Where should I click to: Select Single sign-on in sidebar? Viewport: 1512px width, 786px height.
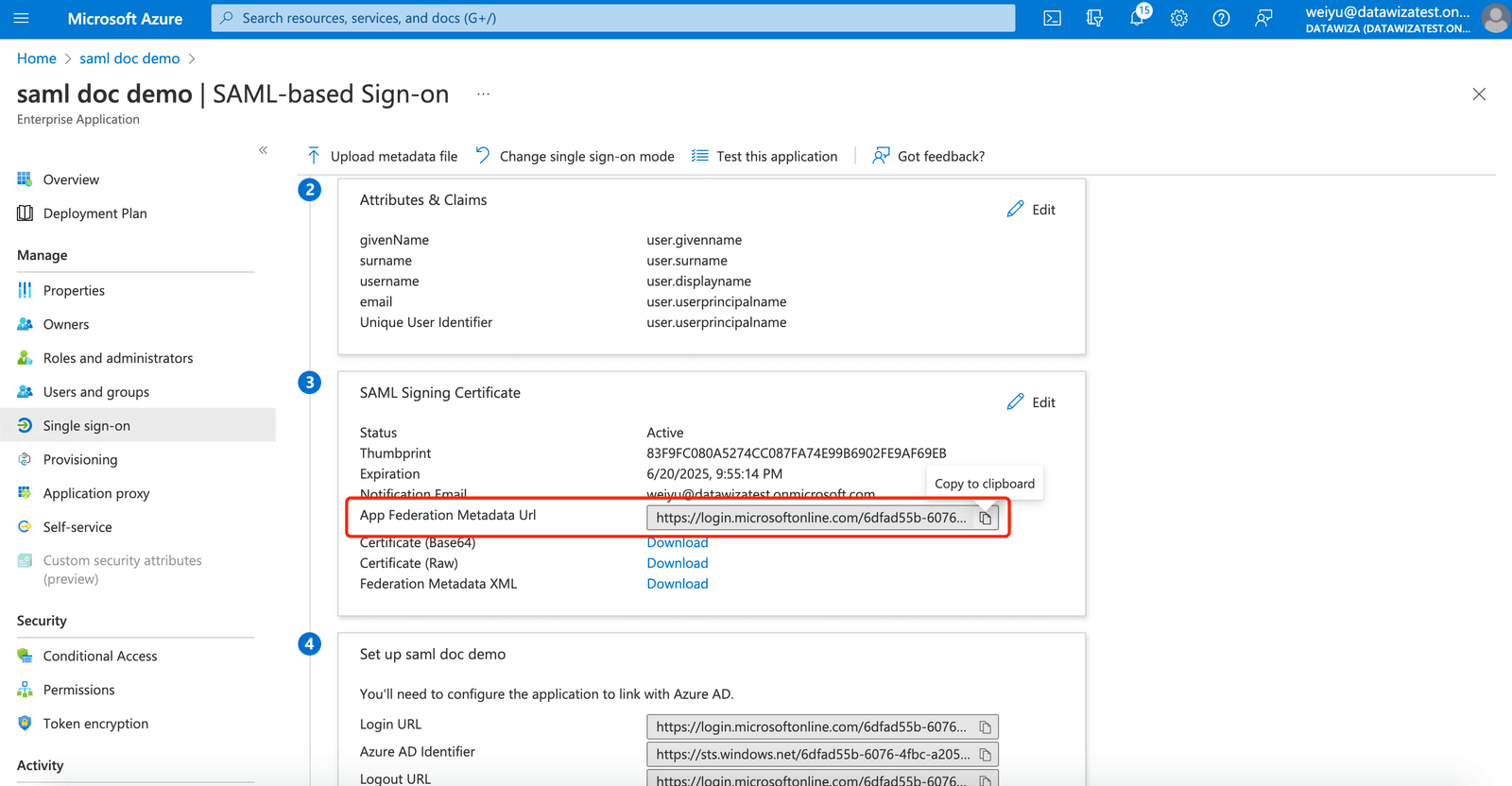(x=138, y=425)
